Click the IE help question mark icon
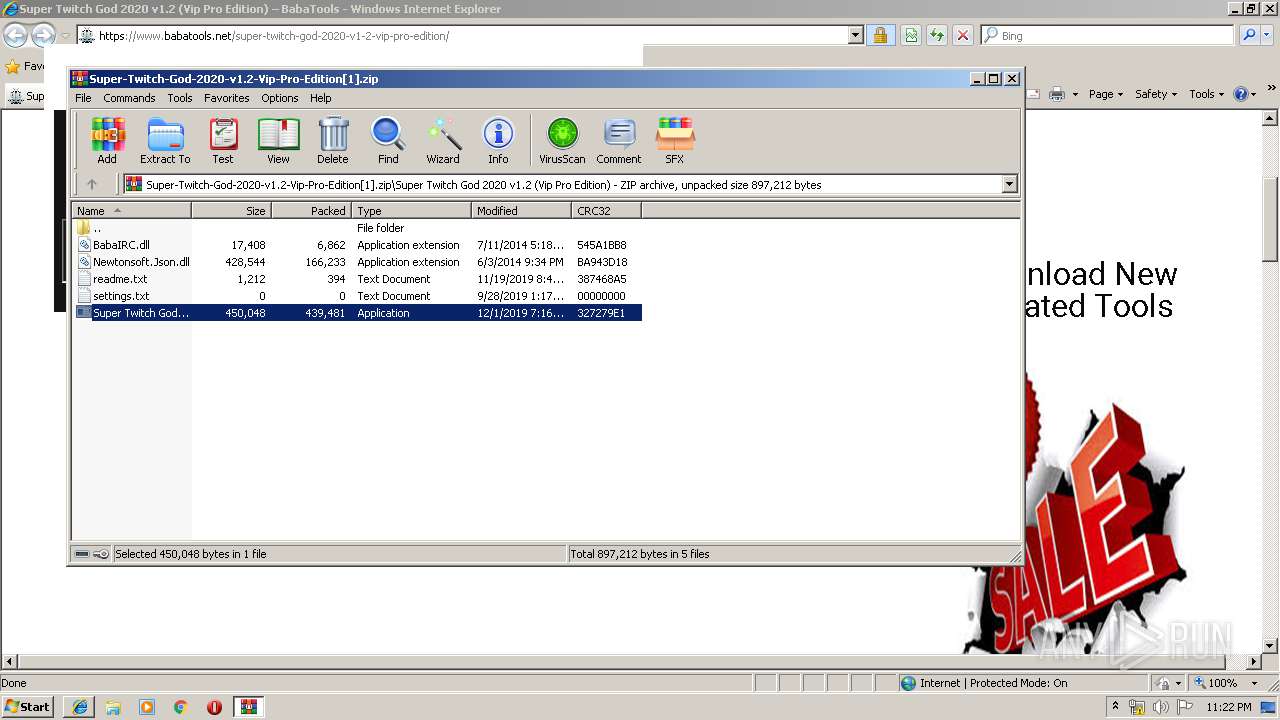 [1240, 94]
